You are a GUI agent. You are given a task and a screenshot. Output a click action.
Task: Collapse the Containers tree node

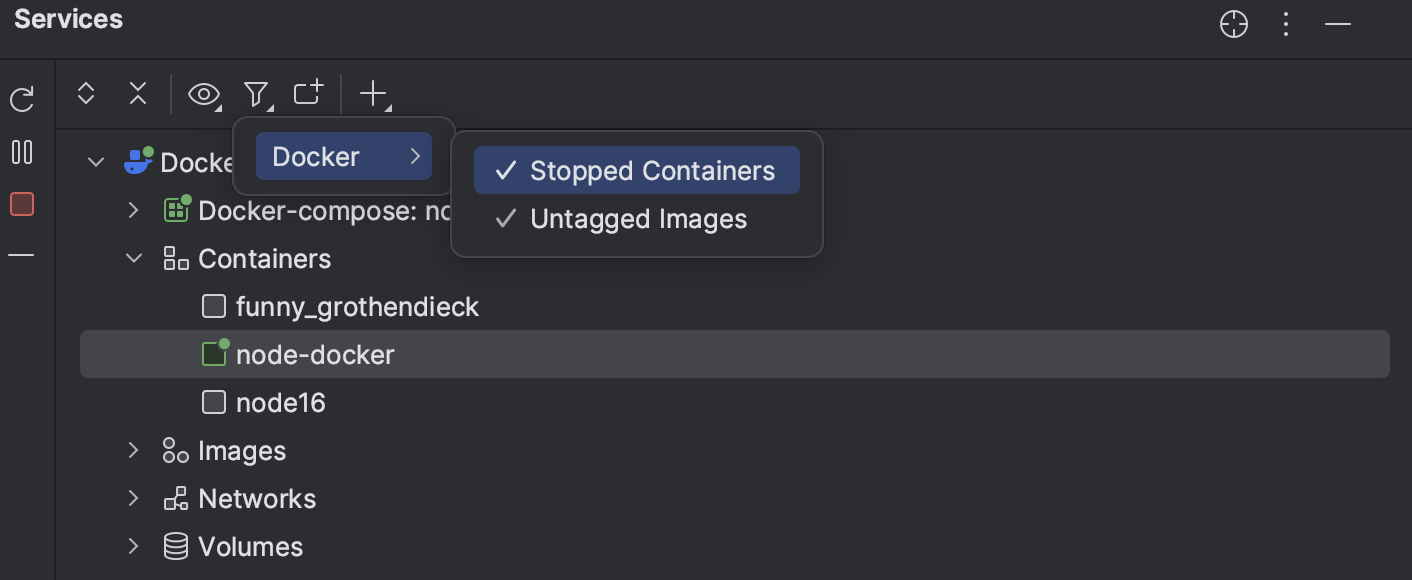(134, 258)
